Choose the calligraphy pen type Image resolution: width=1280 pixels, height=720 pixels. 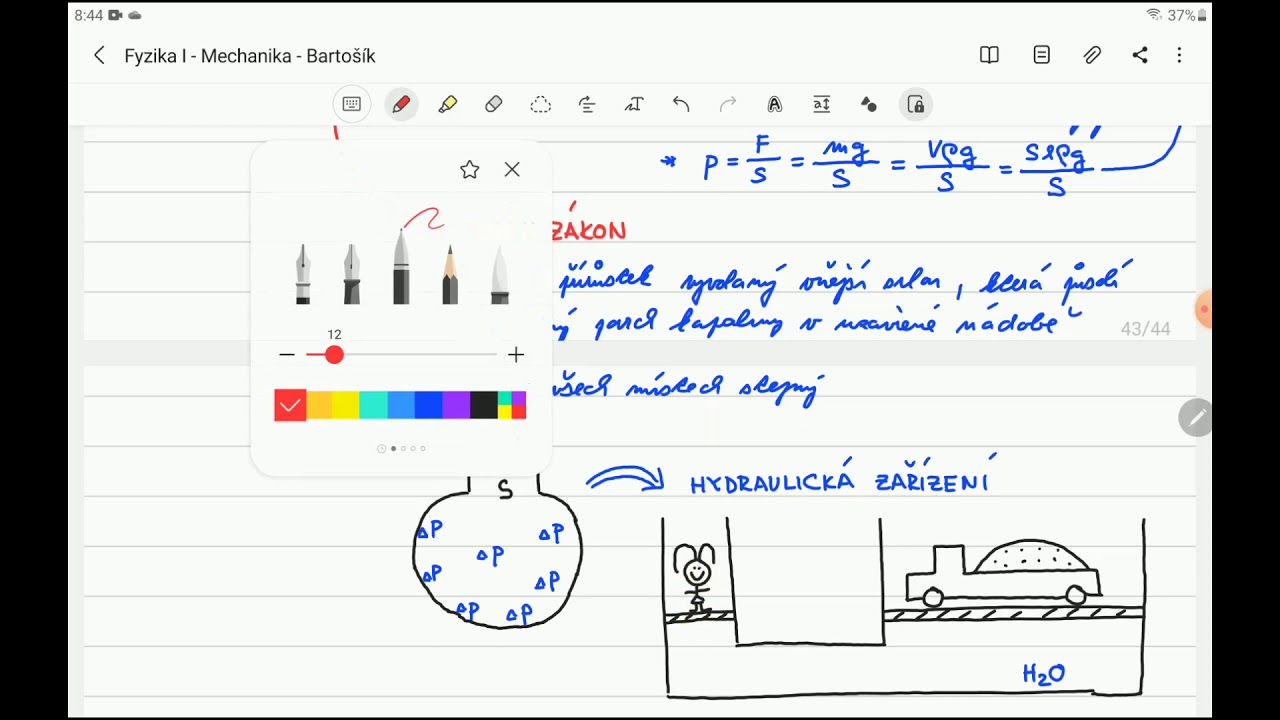pos(352,273)
